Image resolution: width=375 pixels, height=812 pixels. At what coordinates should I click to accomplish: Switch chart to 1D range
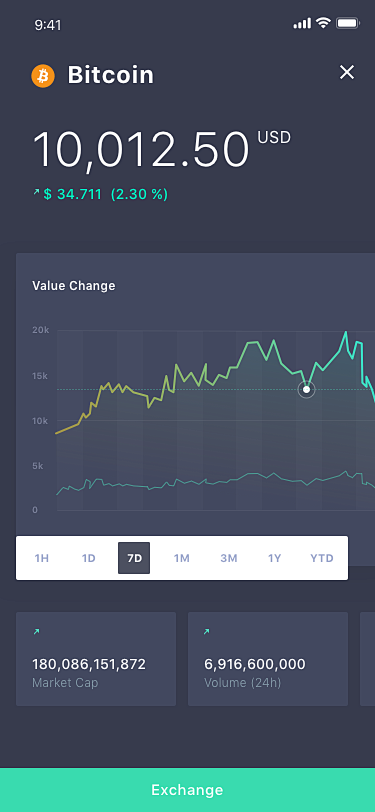[x=89, y=558]
